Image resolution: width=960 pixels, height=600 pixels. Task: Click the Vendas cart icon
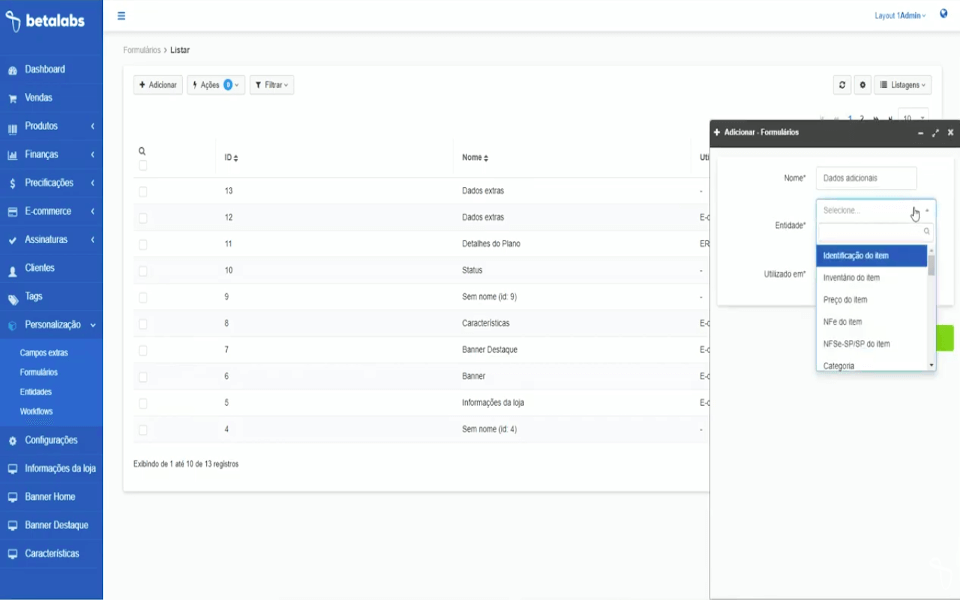[12, 99]
